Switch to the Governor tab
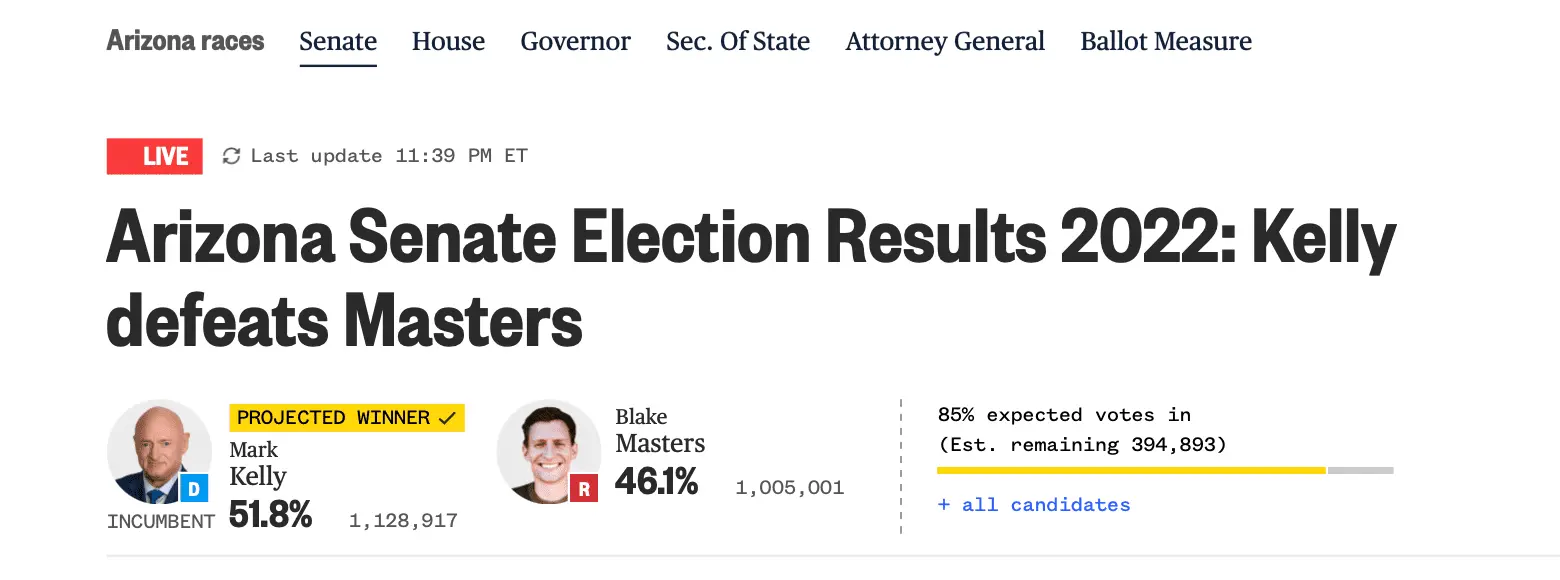Image resolution: width=1560 pixels, height=580 pixels. tap(575, 42)
